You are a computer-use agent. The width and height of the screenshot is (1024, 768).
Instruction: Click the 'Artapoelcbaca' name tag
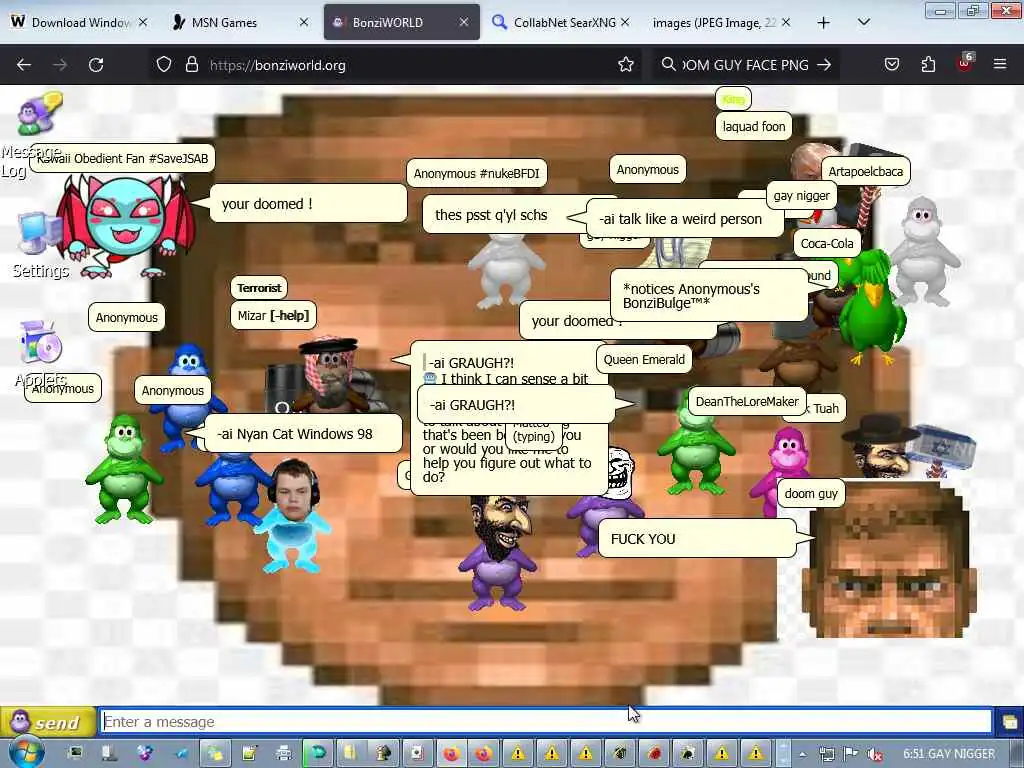point(865,172)
